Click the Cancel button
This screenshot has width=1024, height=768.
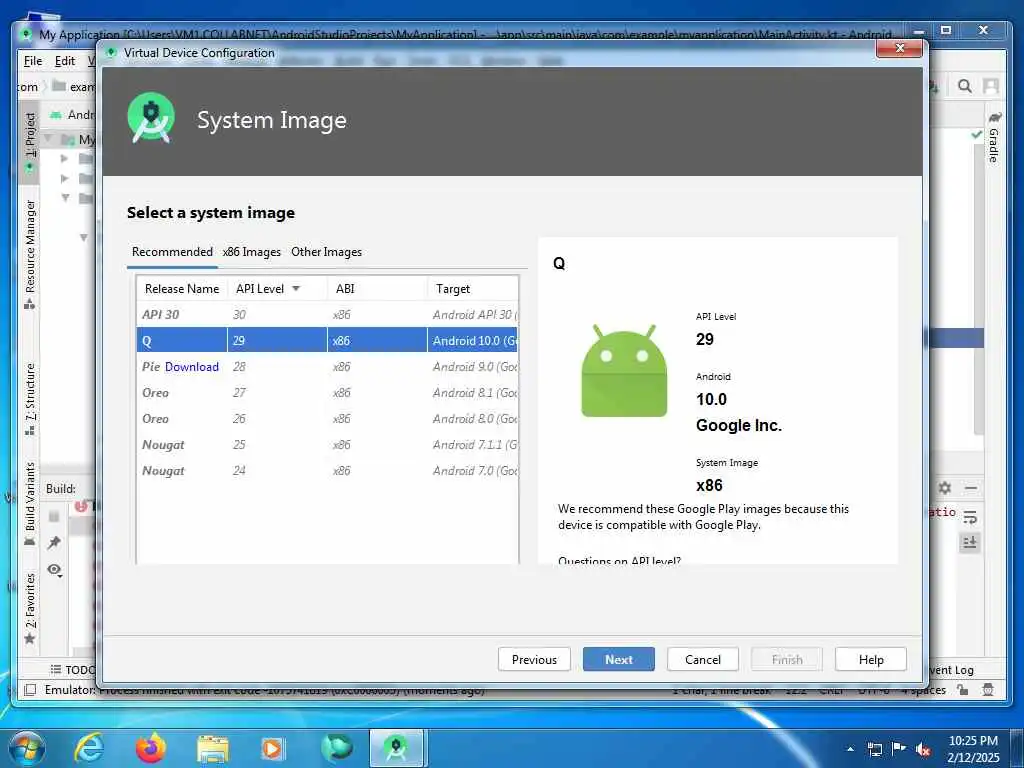[x=703, y=660]
